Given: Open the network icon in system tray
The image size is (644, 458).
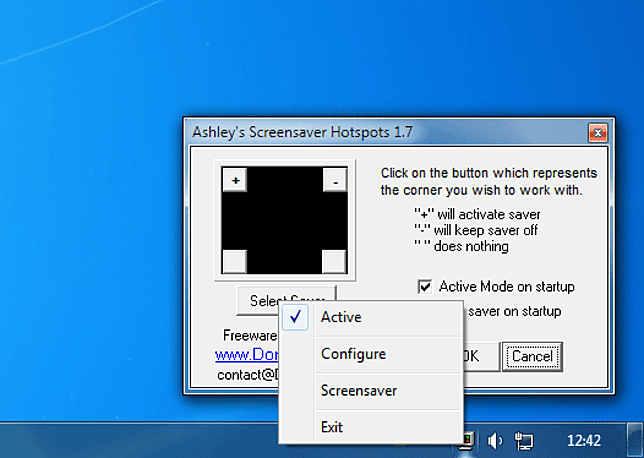Looking at the screenshot, I should point(523,440).
